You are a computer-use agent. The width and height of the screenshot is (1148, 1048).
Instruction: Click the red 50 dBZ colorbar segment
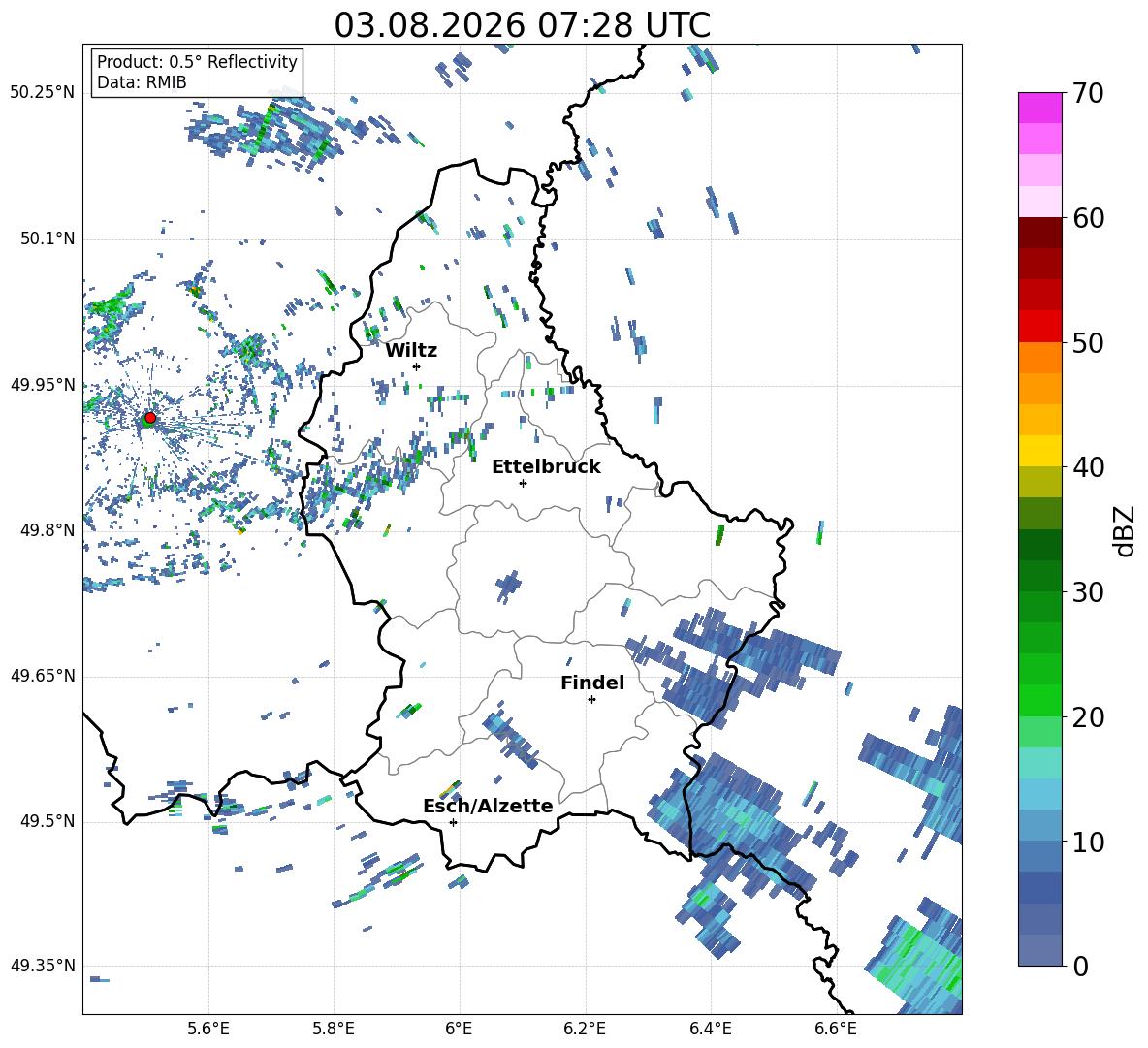(1039, 327)
